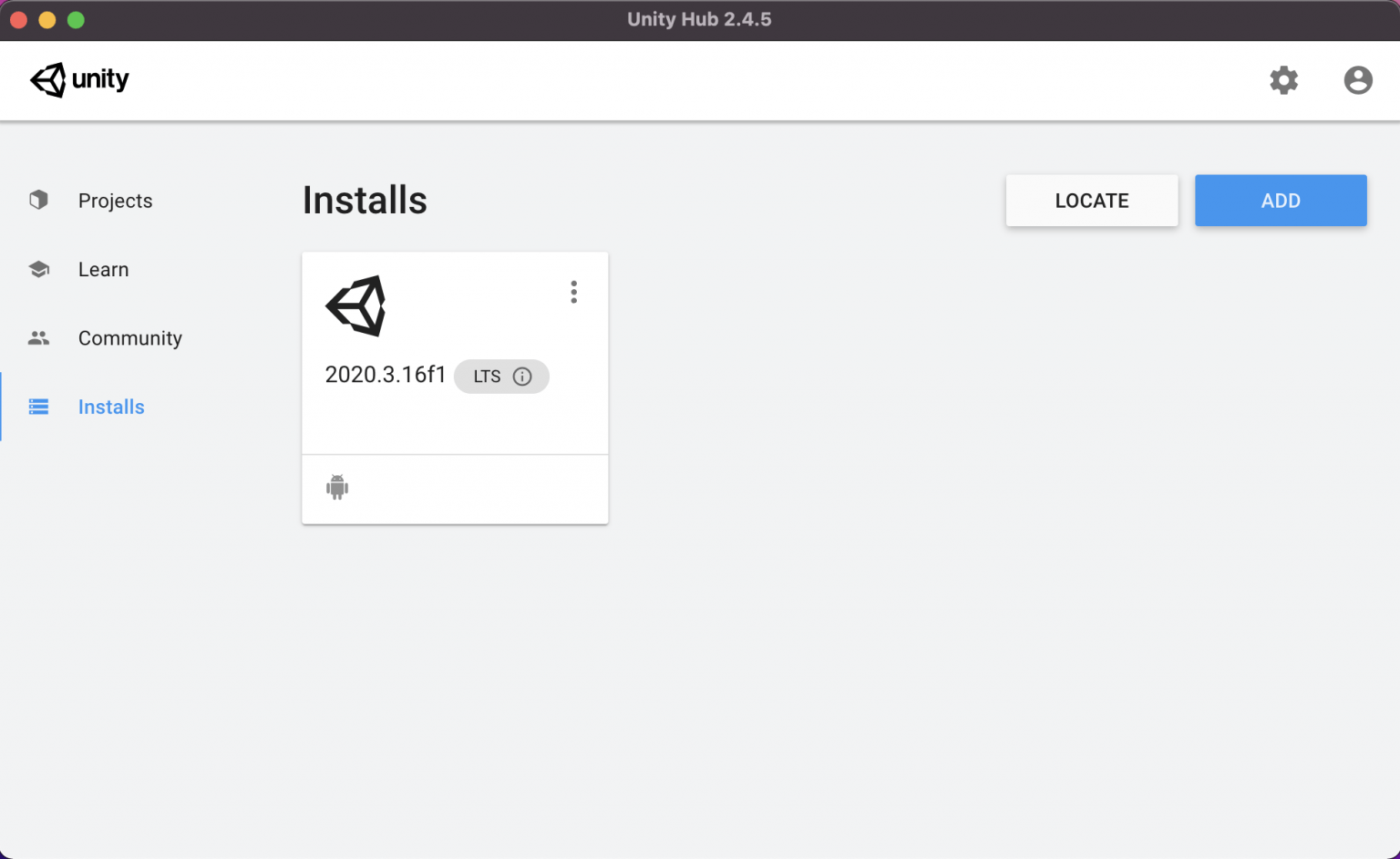
Task: Open the Learn section
Action: 103,269
